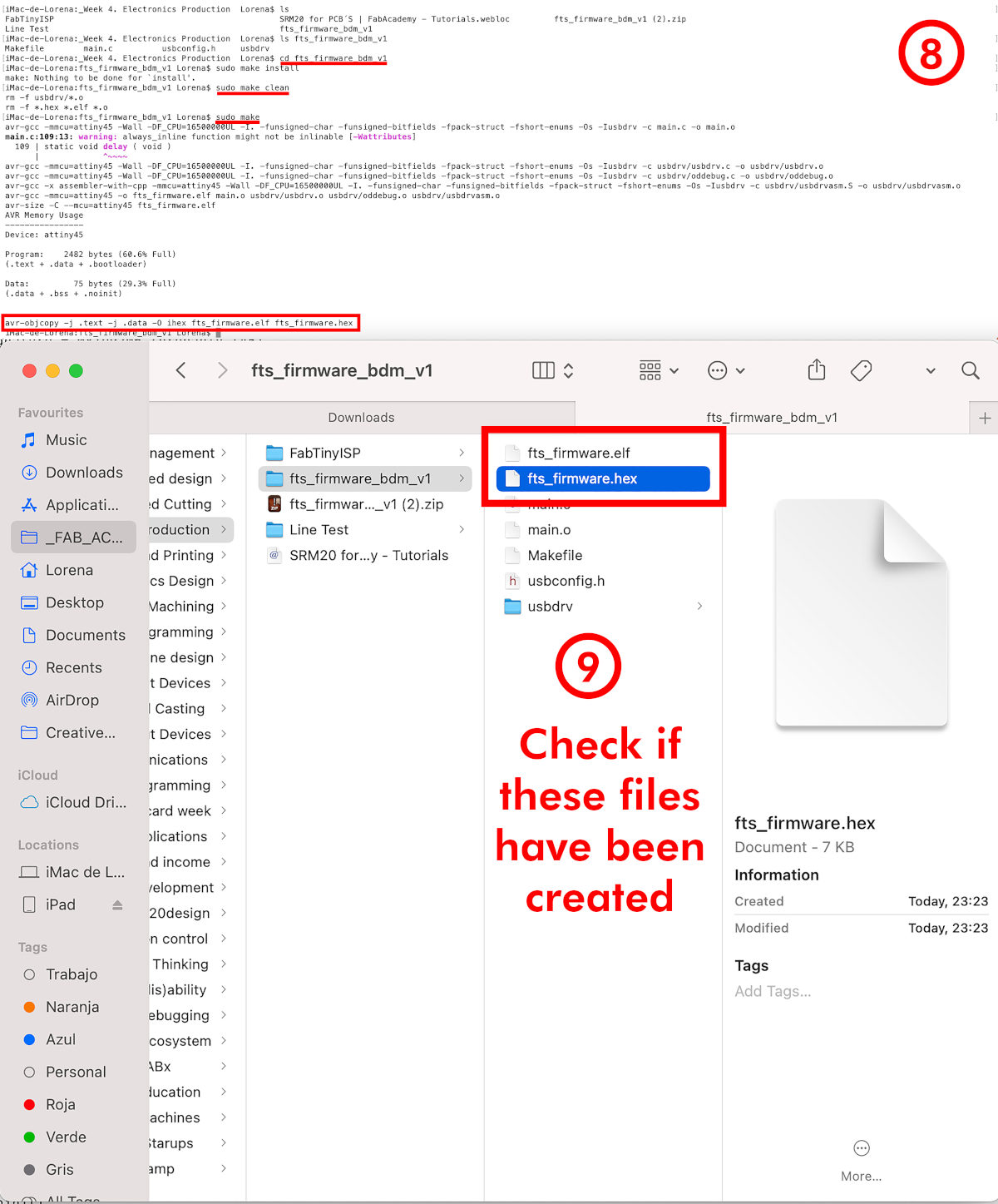This screenshot has width=998, height=1204.
Task: Select the Cutting folder in first column
Action: 191,504
